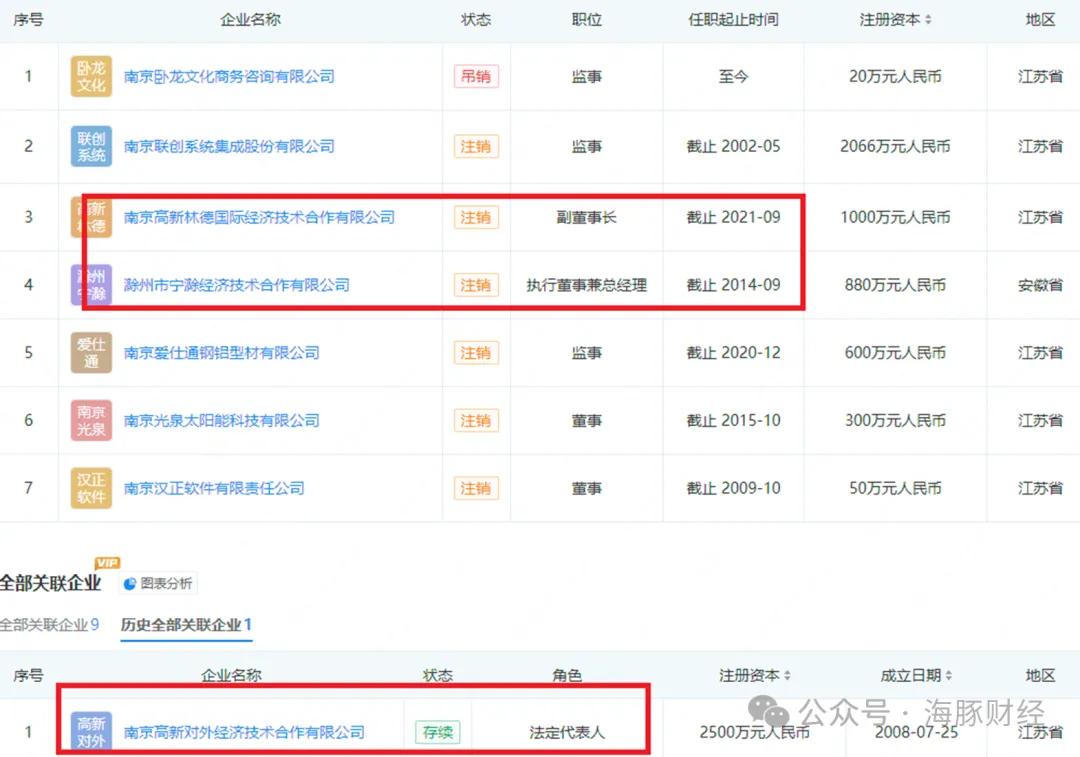Click the 图表分析 pie chart icon
Screen dimensions: 1080x757
(x=129, y=584)
